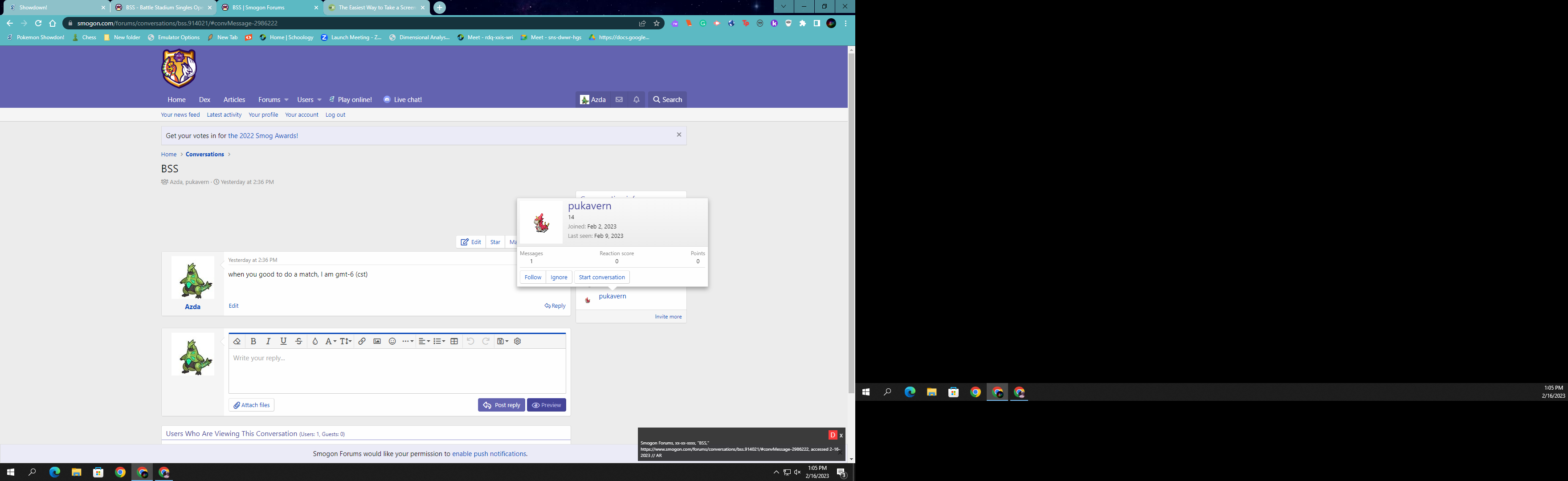Click the Windows Start button
The width and height of the screenshot is (1568, 481).
(x=10, y=472)
